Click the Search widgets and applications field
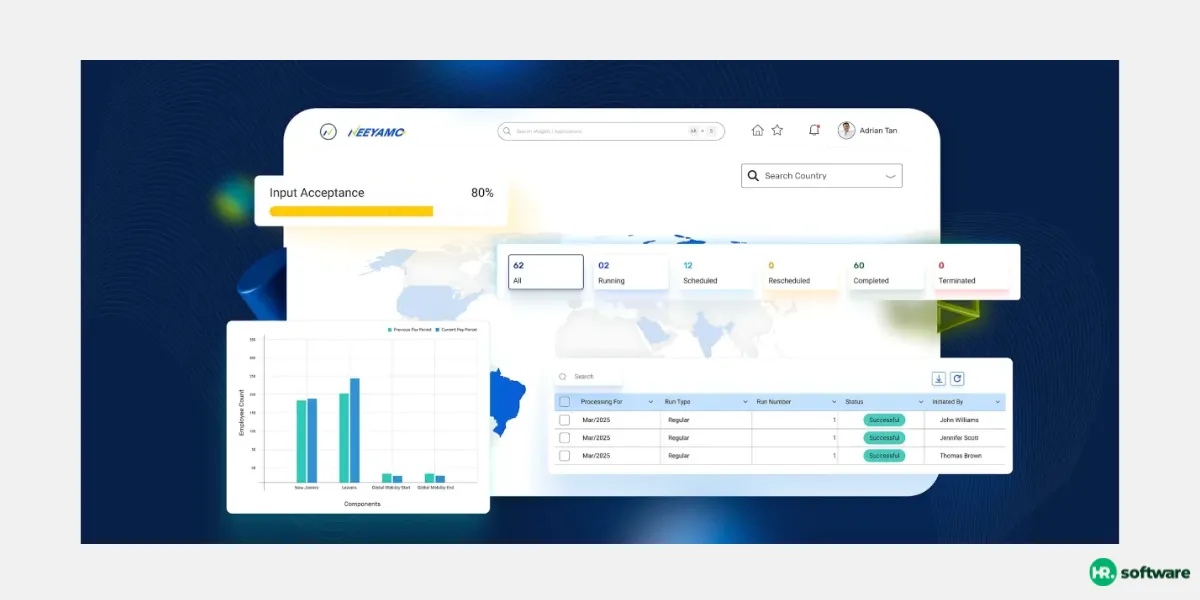This screenshot has width=1200, height=600. point(610,131)
